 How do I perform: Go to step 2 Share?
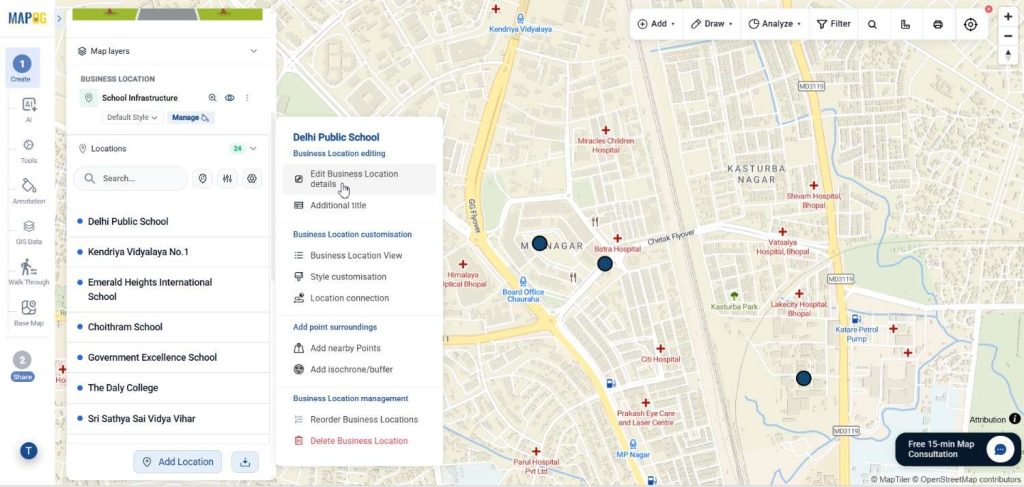(x=22, y=367)
